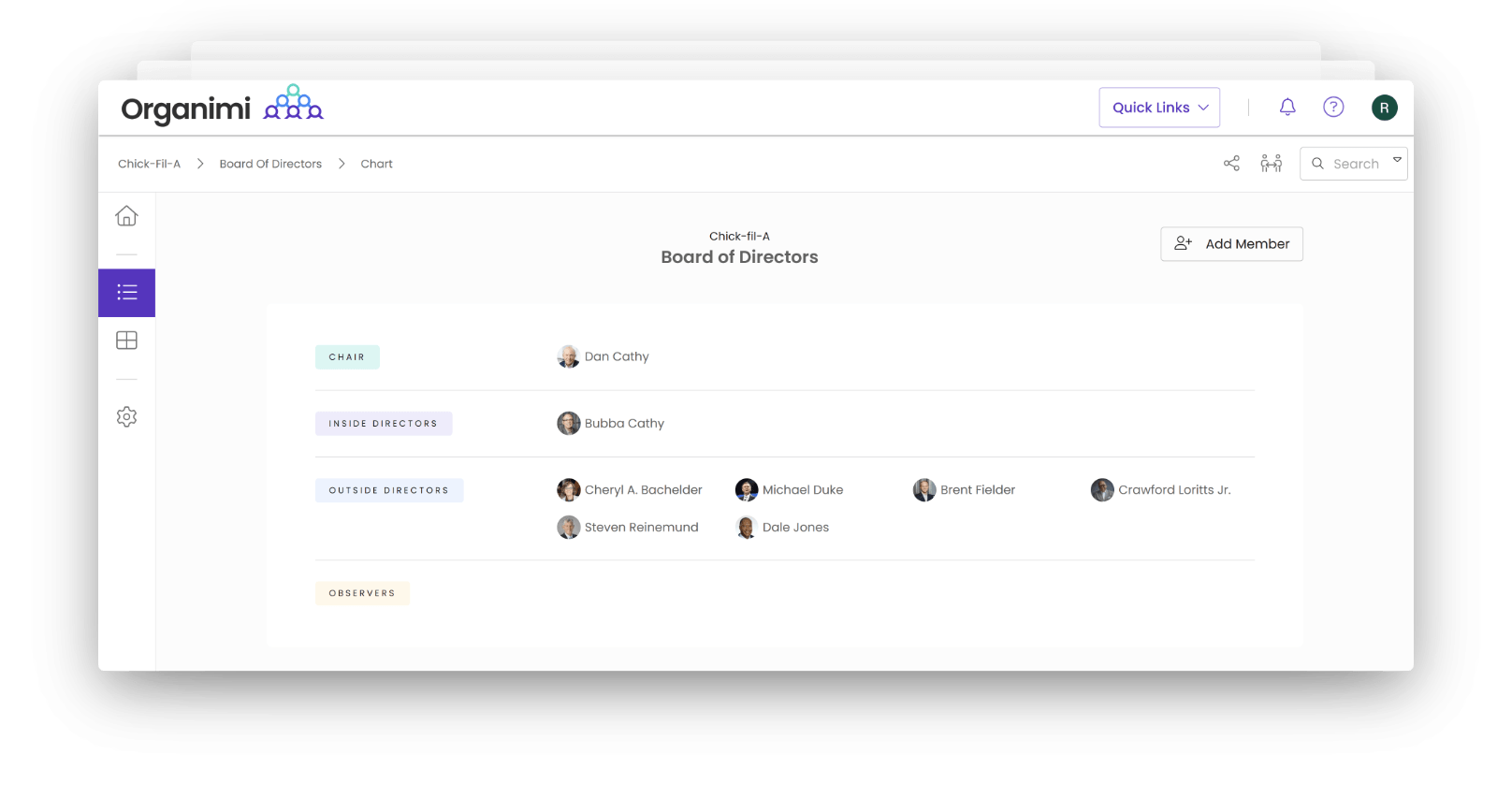The width and height of the screenshot is (1512, 812).
Task: Expand the Quick Links dropdown
Action: click(1159, 108)
